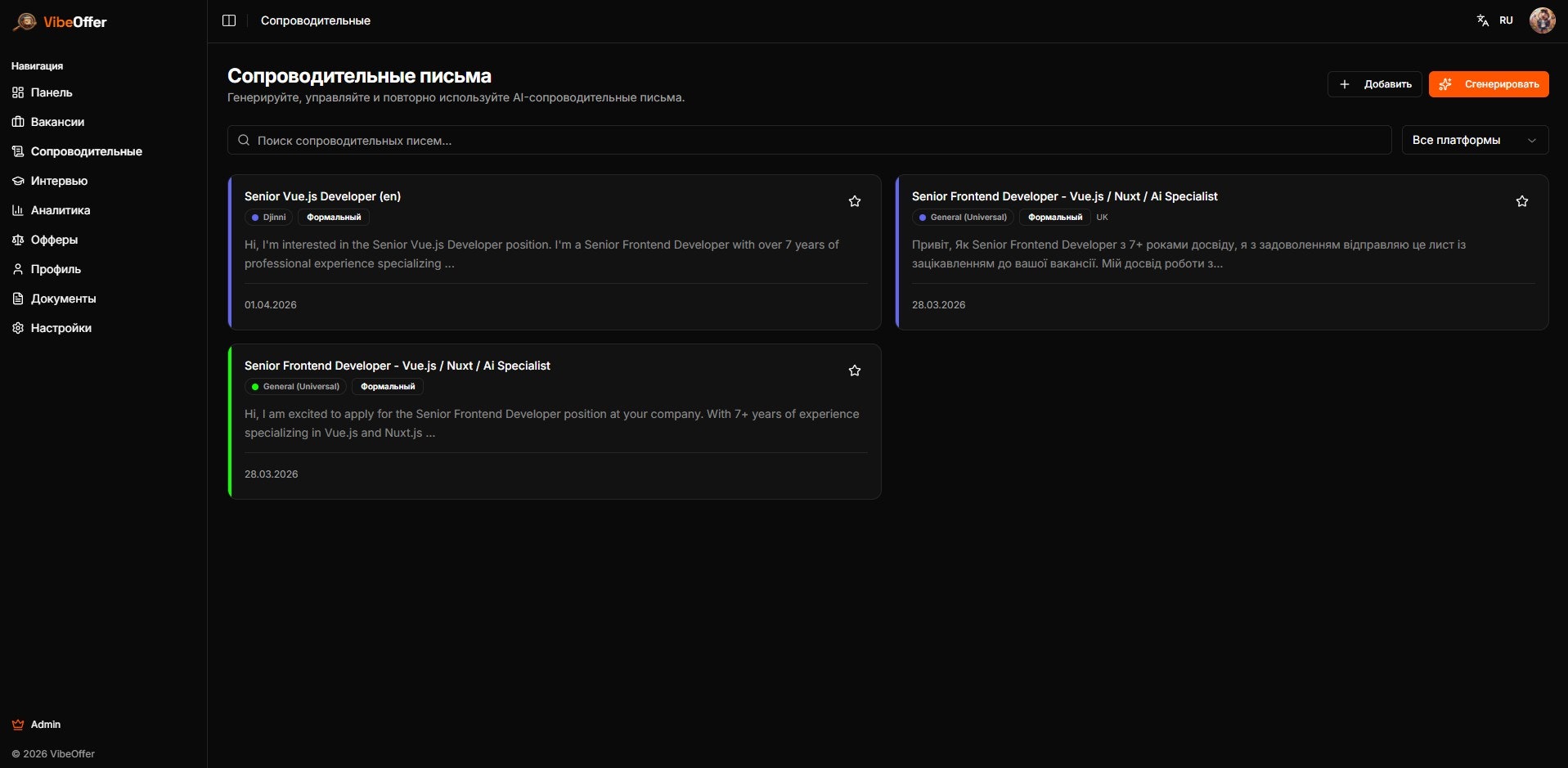Focus the cover letter search field
Viewport: 1568px width, 768px height.
point(809,140)
